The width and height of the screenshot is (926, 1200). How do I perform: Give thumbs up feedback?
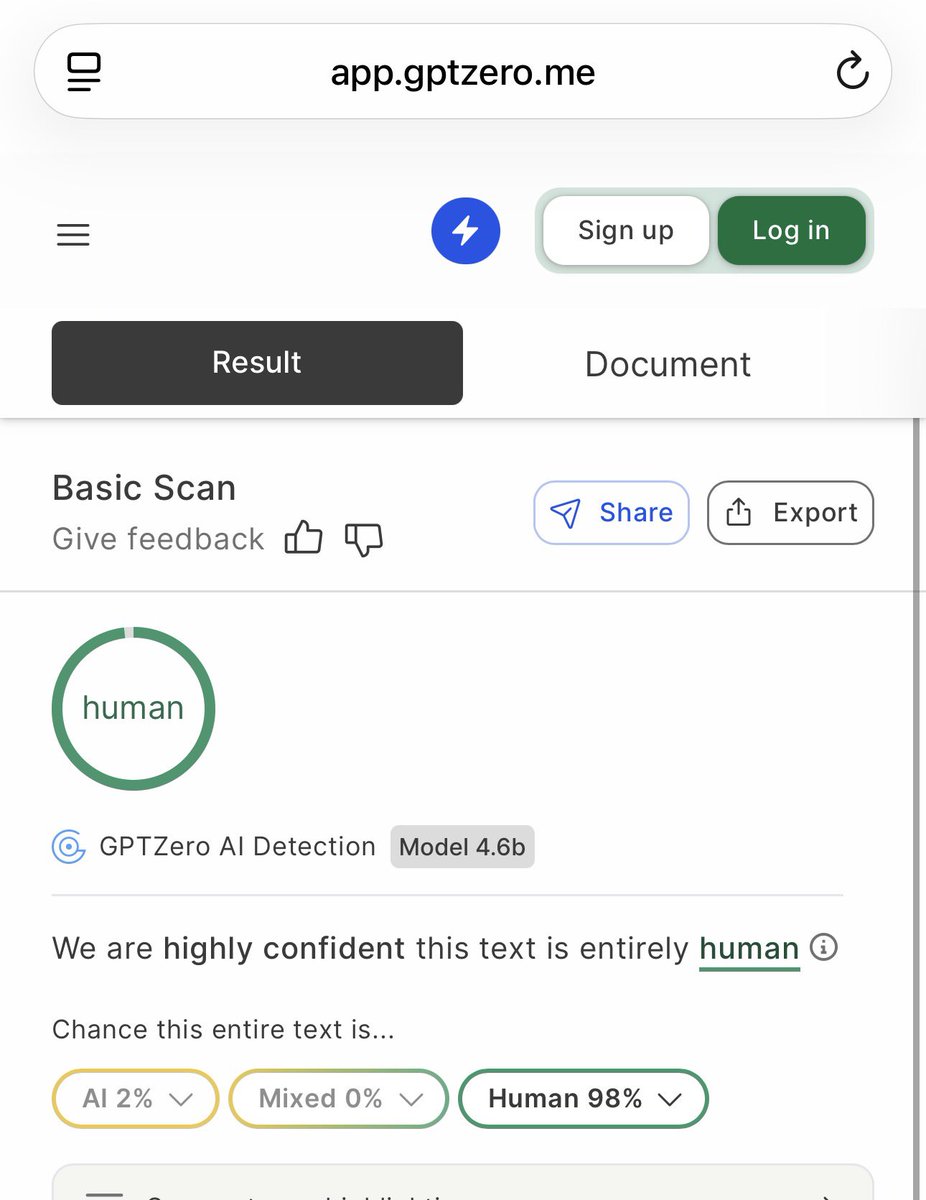click(304, 539)
